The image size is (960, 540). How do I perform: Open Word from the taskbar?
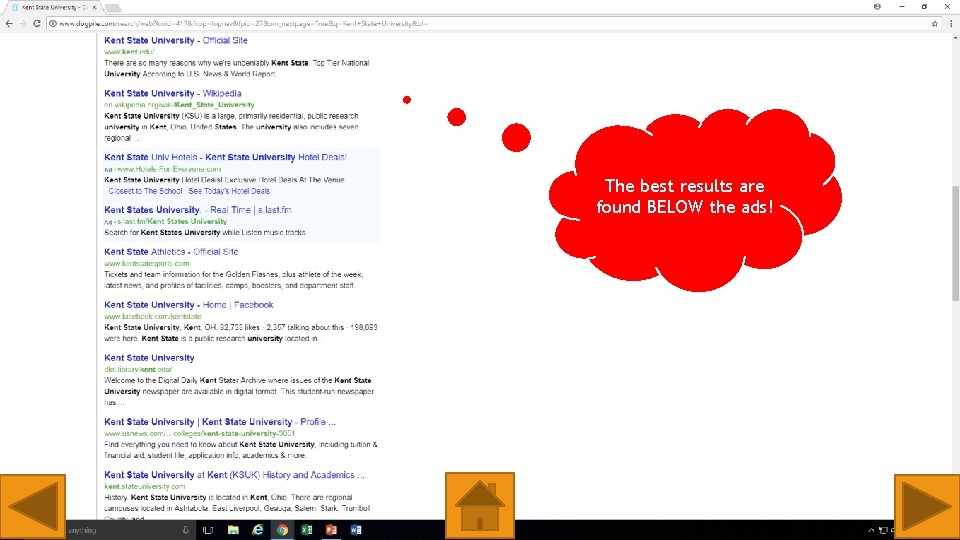point(356,530)
